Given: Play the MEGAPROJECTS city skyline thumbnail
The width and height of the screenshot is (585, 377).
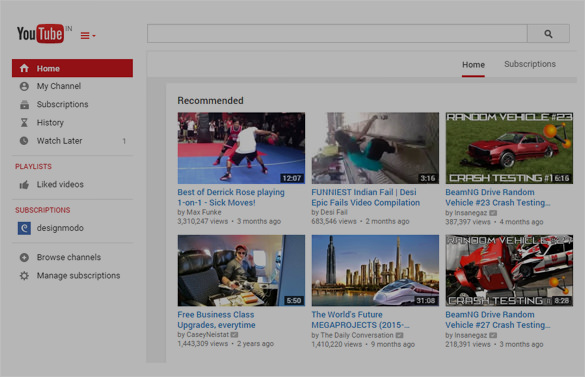Looking at the screenshot, I should pos(375,270).
